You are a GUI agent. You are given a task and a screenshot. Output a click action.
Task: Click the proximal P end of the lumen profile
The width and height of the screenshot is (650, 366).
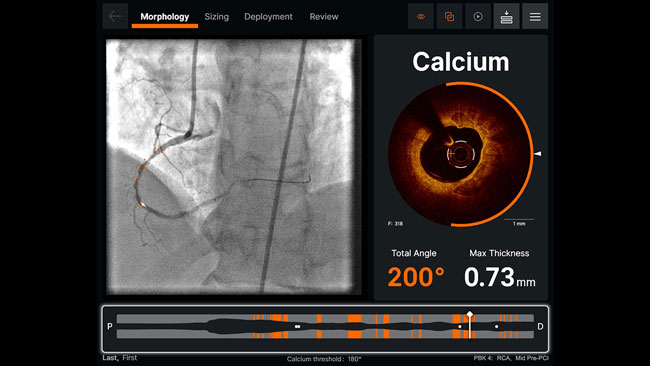click(110, 326)
